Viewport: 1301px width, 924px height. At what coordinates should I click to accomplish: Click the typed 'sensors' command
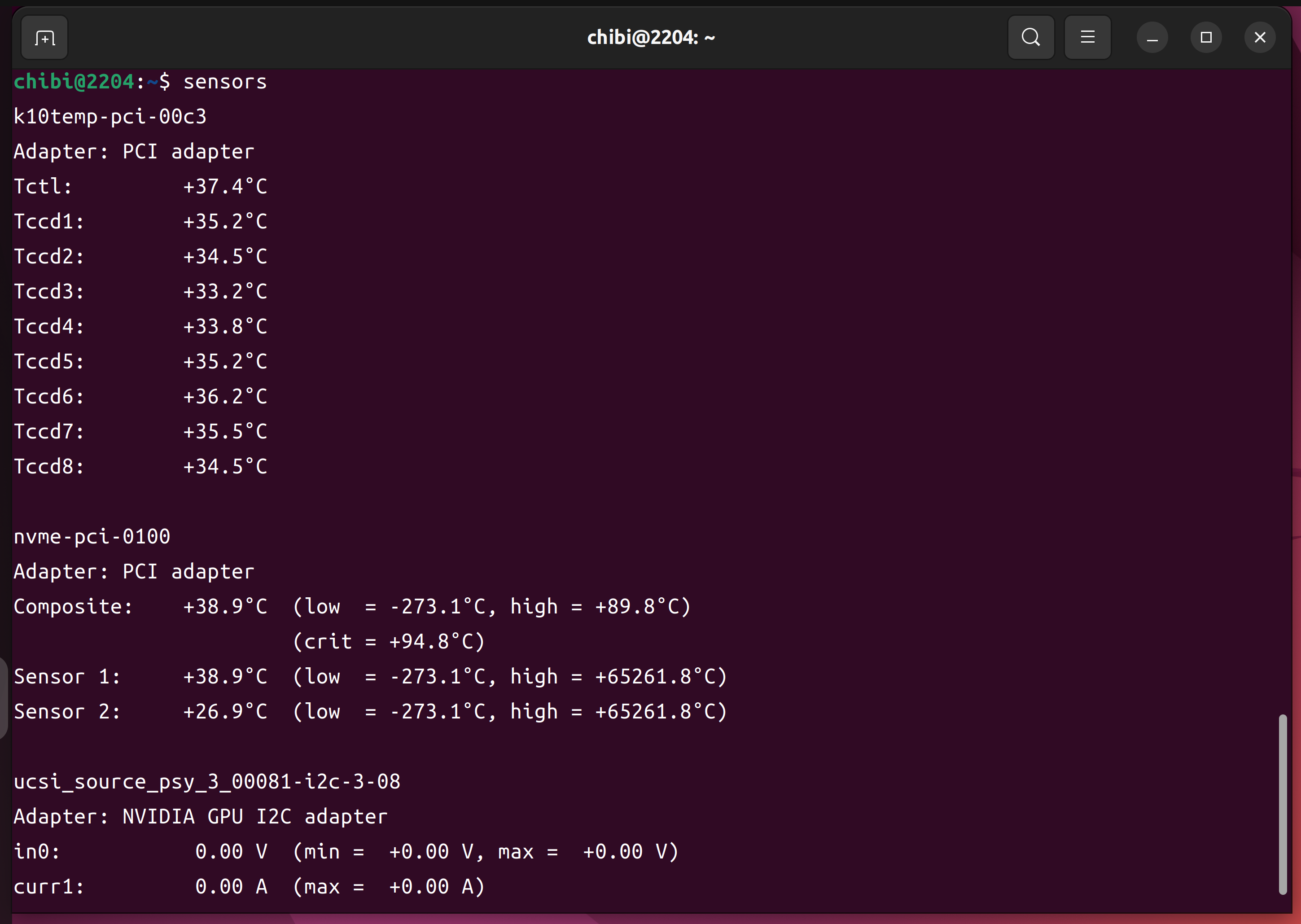(x=225, y=82)
